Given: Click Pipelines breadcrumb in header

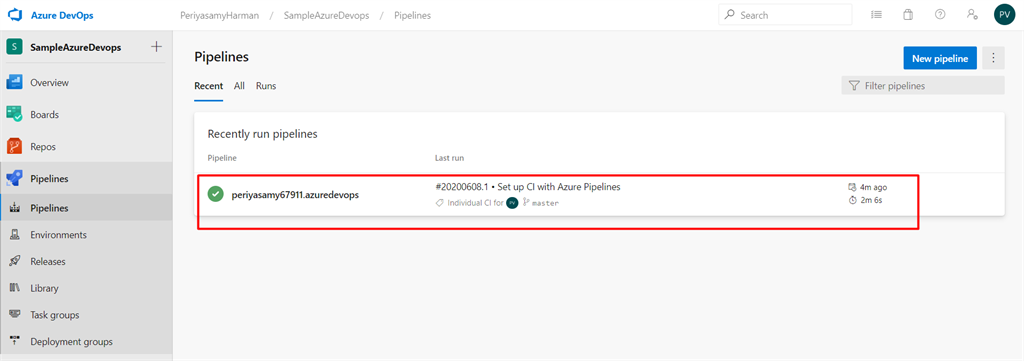Looking at the screenshot, I should pos(412,15).
